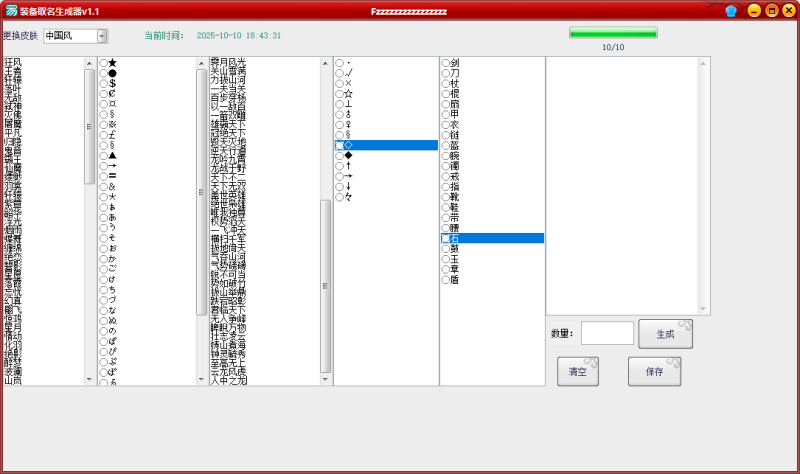Choose the 剑 (sword) equipment type
This screenshot has height=474, width=800.
pyautogui.click(x=446, y=63)
